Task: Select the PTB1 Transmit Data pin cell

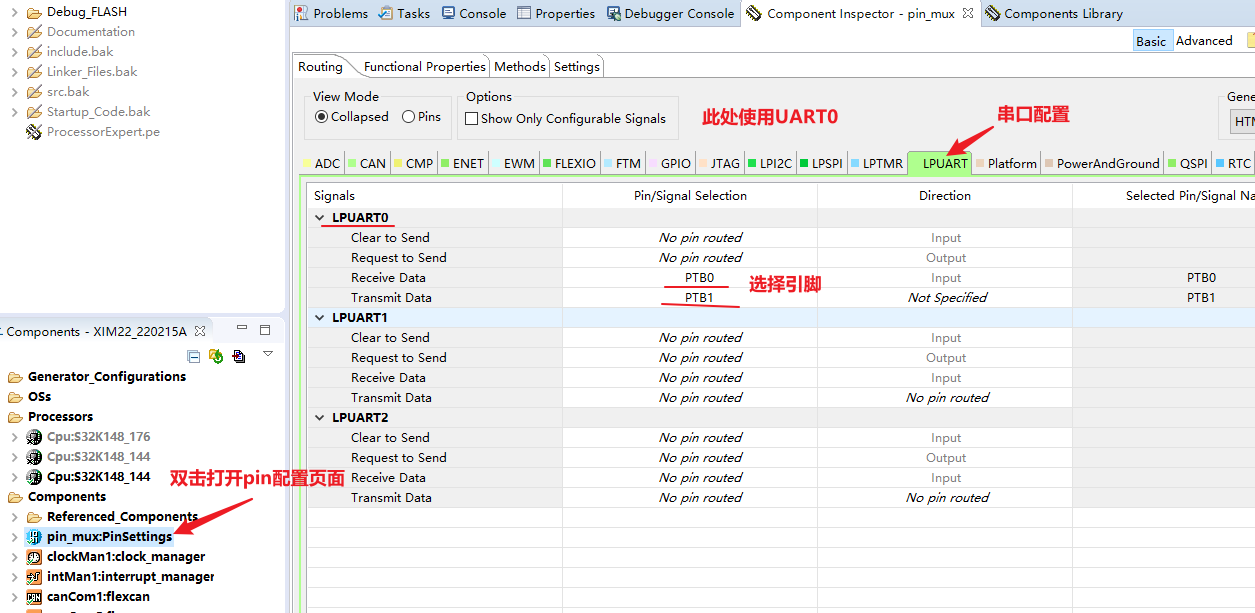Action: click(700, 297)
